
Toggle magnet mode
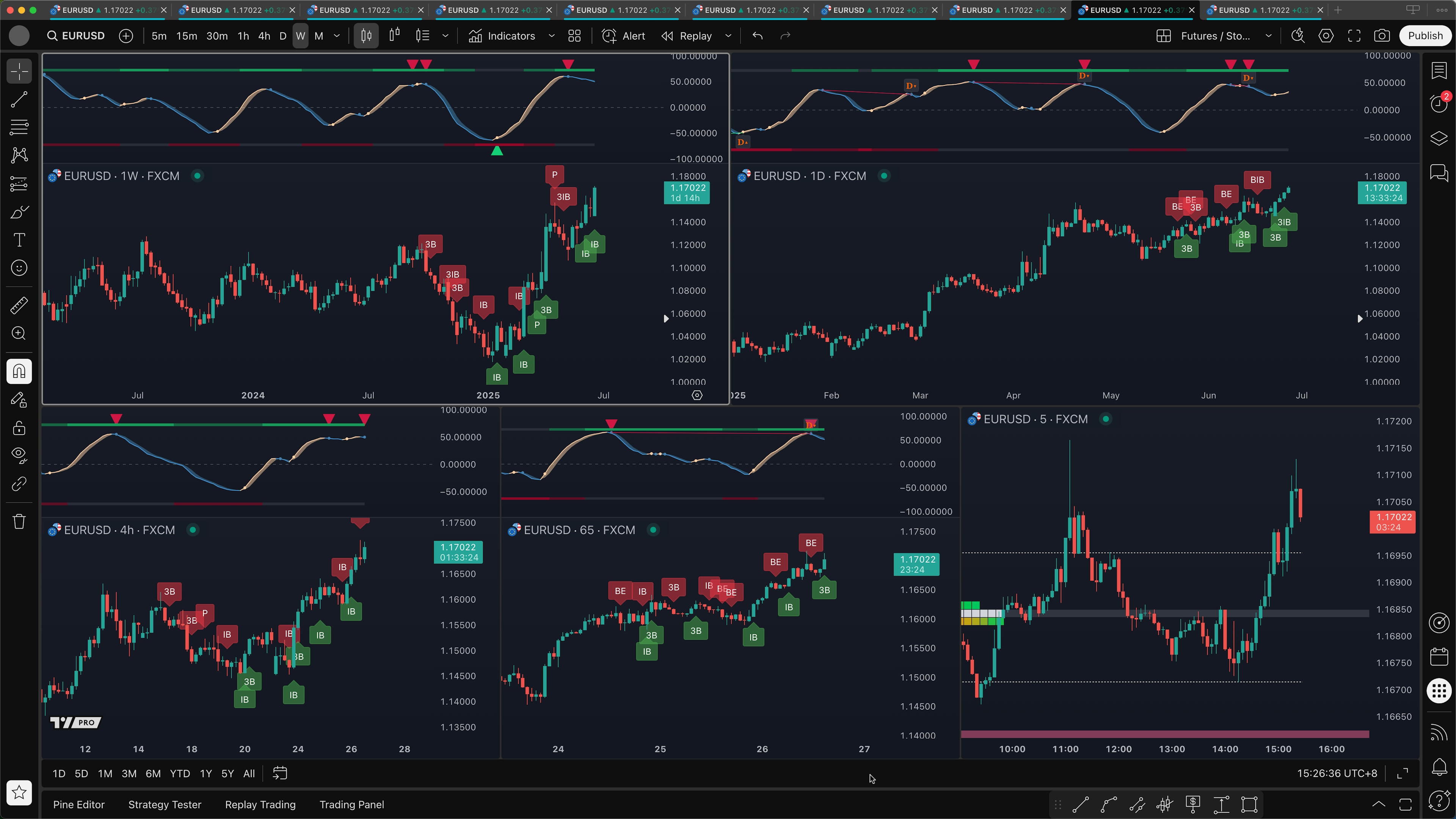[19, 371]
